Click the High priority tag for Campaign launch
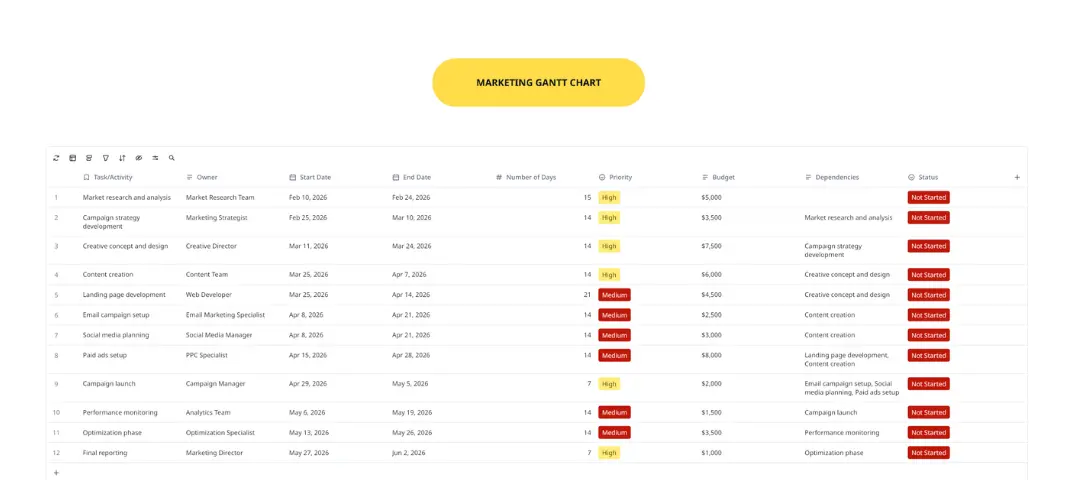This screenshot has width=1080, height=480. point(609,384)
